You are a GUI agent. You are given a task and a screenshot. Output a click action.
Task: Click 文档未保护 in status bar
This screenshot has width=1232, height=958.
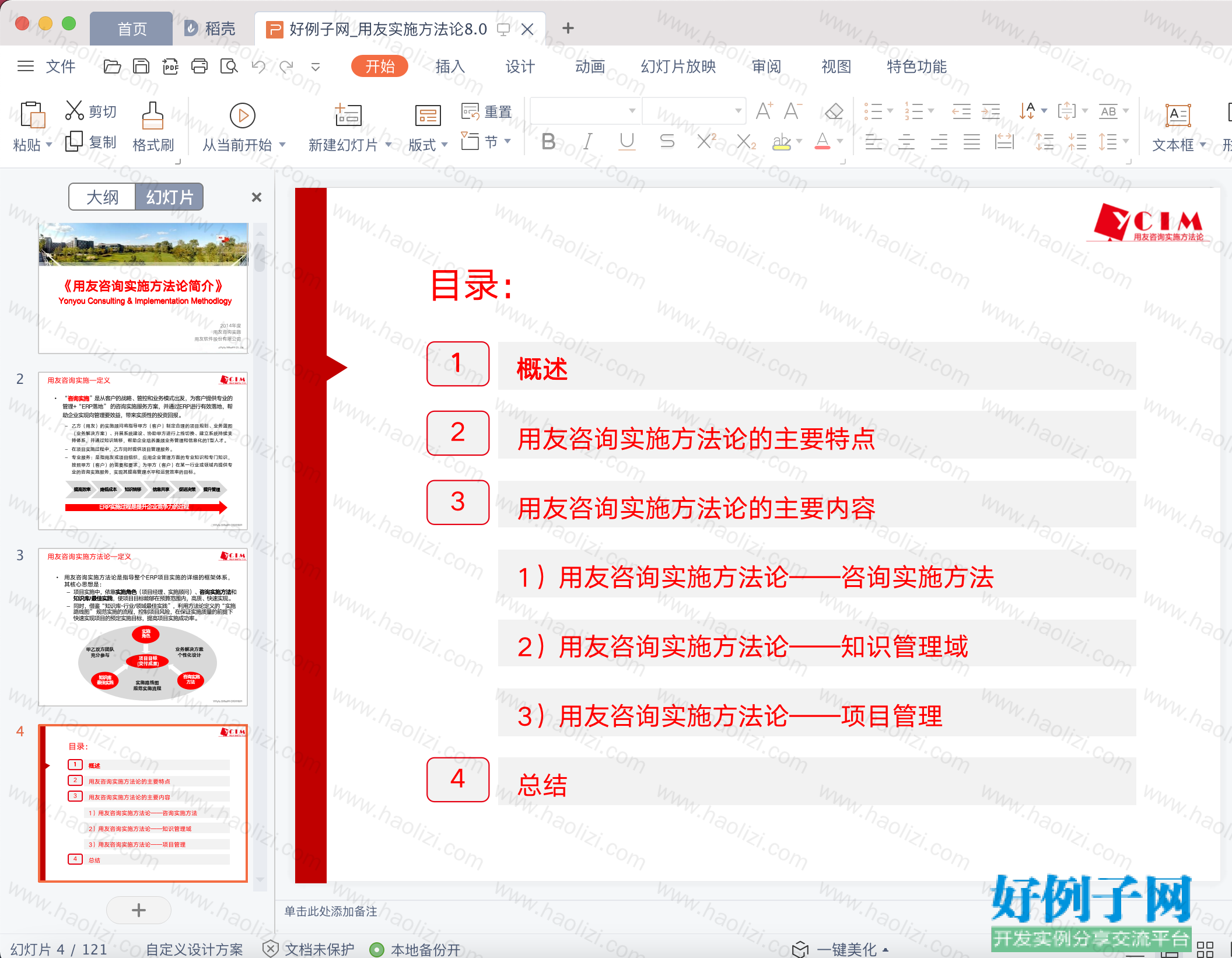point(309,949)
